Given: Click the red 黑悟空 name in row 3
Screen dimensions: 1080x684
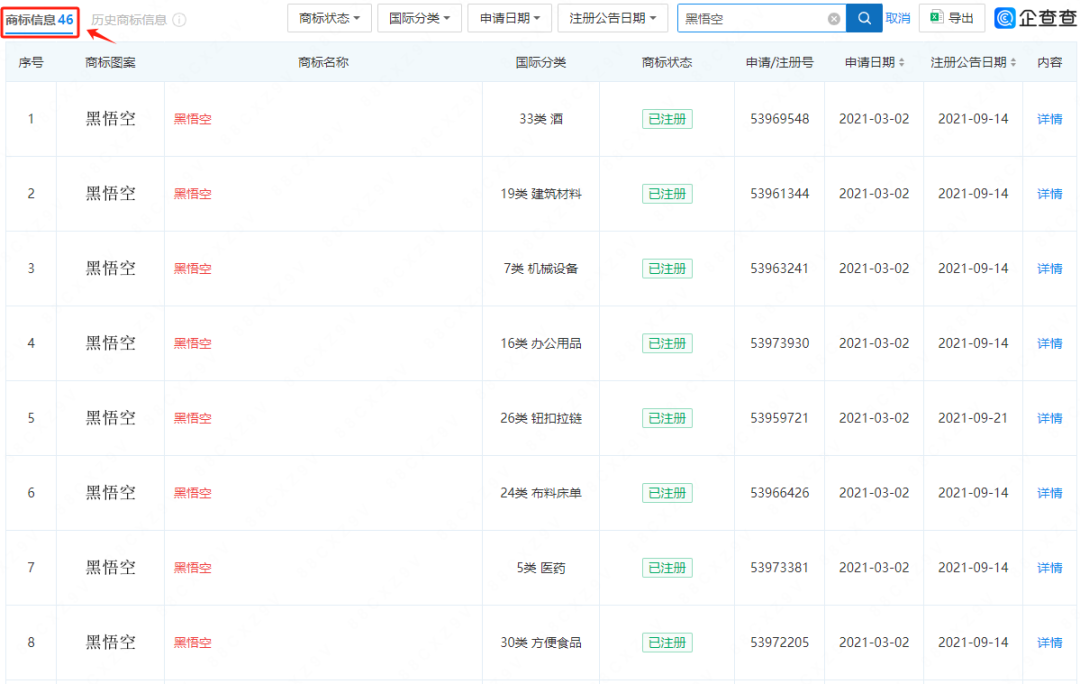Looking at the screenshot, I should 193,269.
